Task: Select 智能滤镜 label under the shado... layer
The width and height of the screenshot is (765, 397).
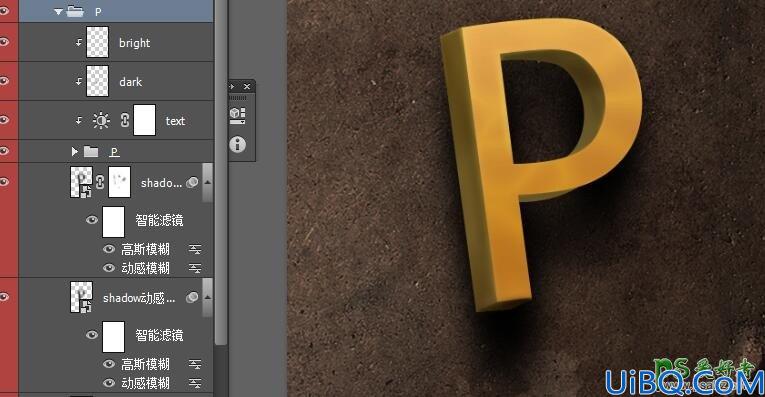Action: (x=160, y=220)
